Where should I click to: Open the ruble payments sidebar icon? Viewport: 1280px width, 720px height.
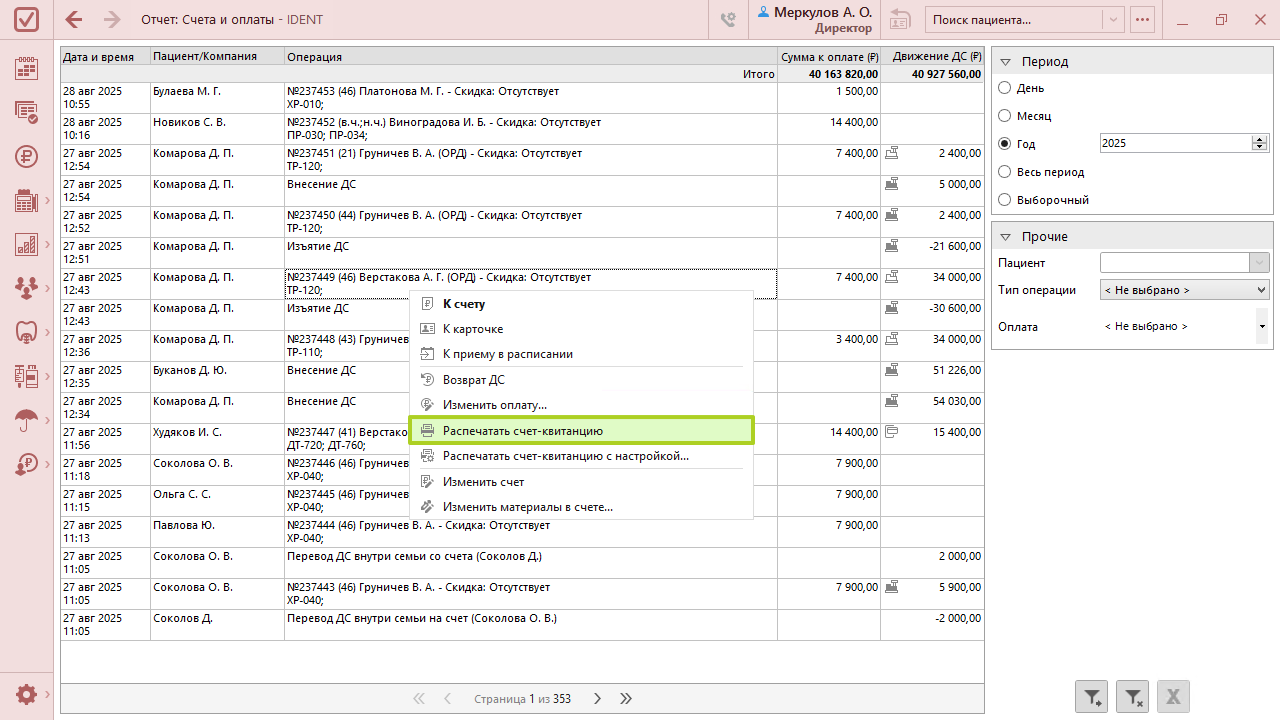(27, 156)
